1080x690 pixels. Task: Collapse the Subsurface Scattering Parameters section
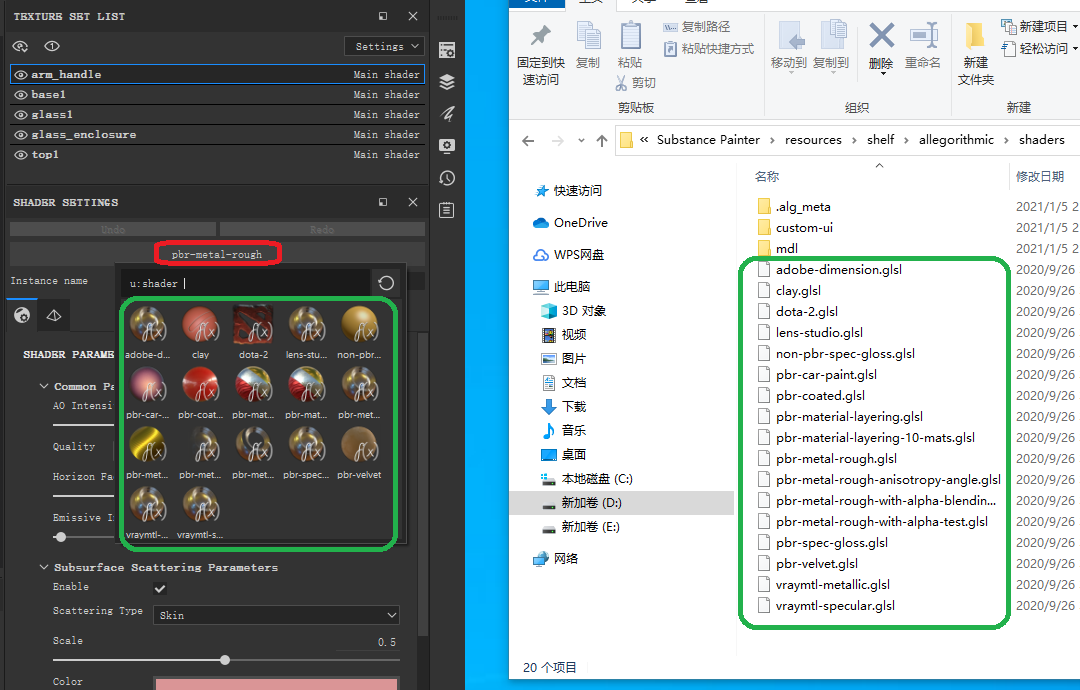[x=43, y=566]
